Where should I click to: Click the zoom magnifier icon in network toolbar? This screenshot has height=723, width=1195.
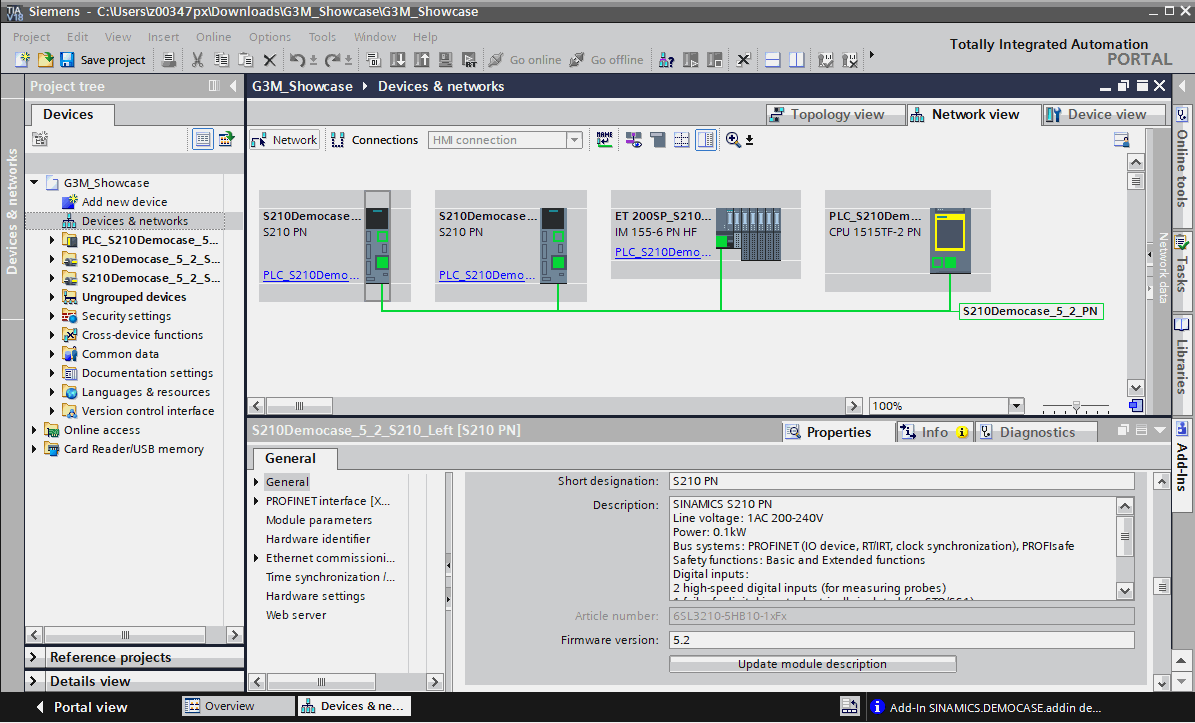(x=734, y=140)
